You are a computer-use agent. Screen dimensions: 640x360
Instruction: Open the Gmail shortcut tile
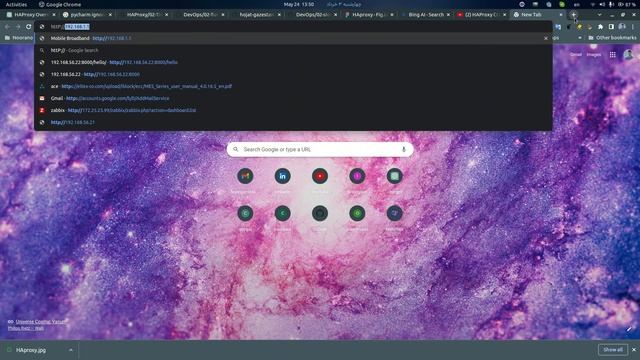coord(245,176)
